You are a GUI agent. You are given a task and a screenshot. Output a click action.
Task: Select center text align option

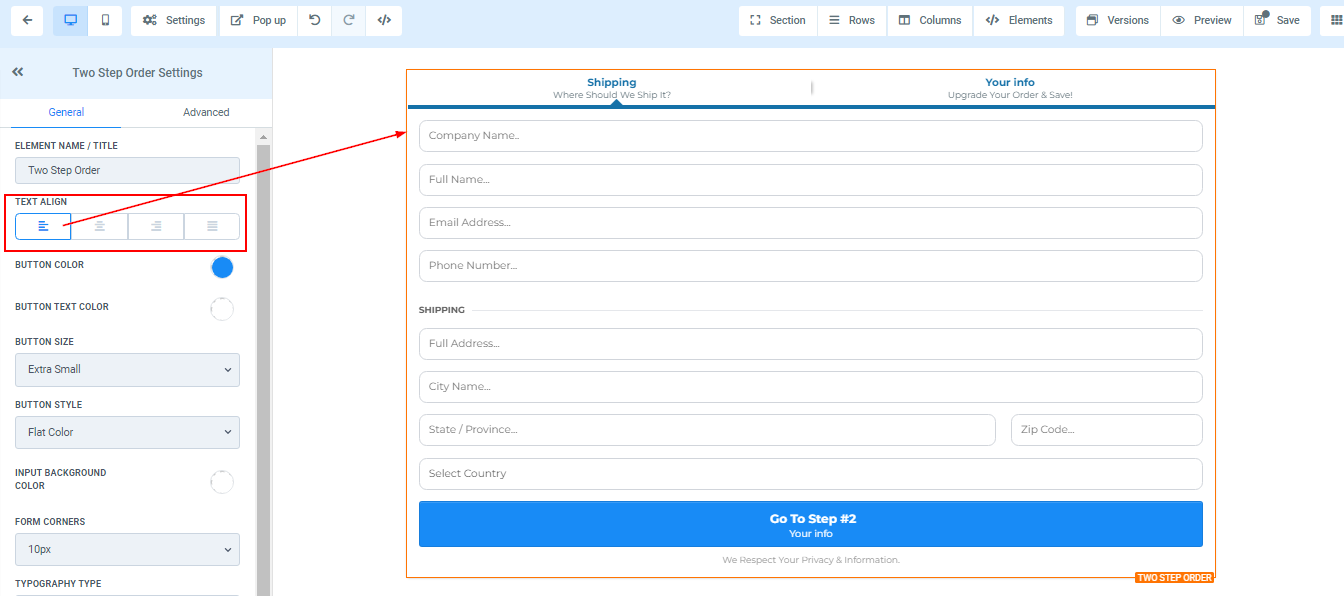pyautogui.click(x=100, y=227)
